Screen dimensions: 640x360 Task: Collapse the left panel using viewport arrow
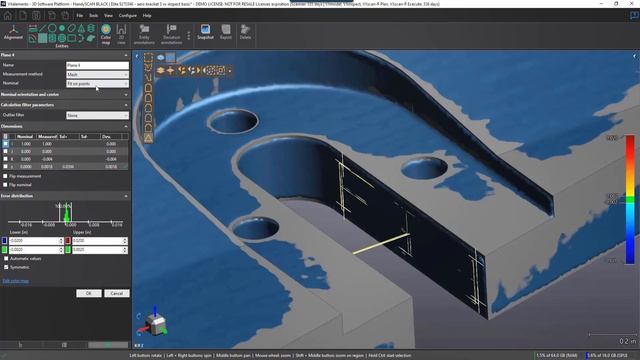tap(137, 56)
